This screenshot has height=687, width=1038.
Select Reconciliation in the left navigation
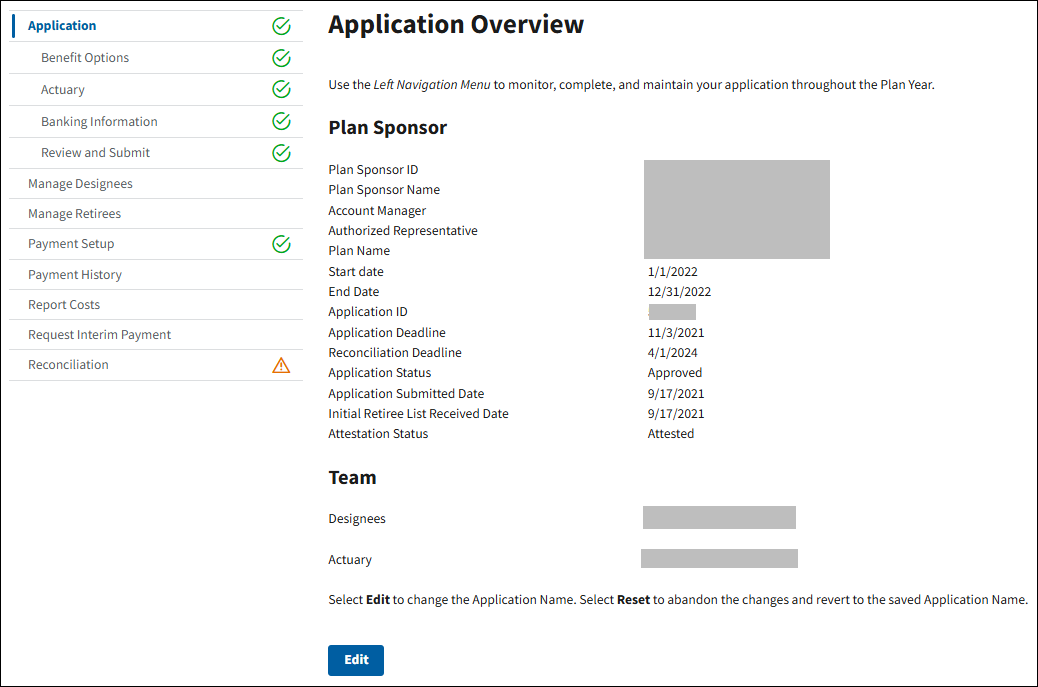68,365
